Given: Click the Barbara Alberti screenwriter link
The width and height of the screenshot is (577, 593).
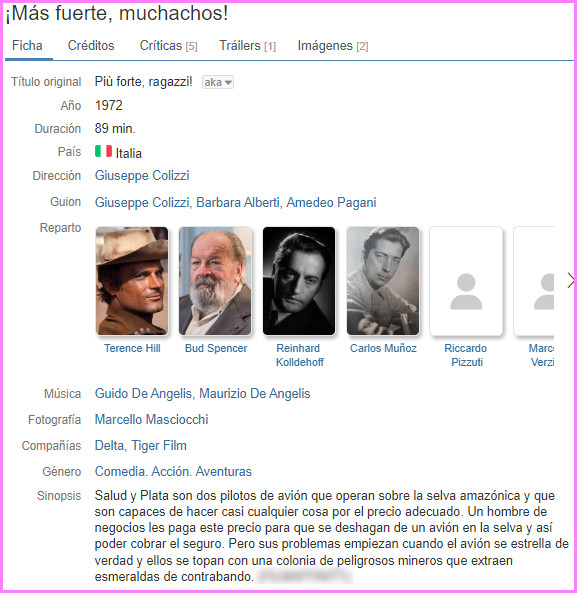Looking at the screenshot, I should pyautogui.click(x=238, y=202).
